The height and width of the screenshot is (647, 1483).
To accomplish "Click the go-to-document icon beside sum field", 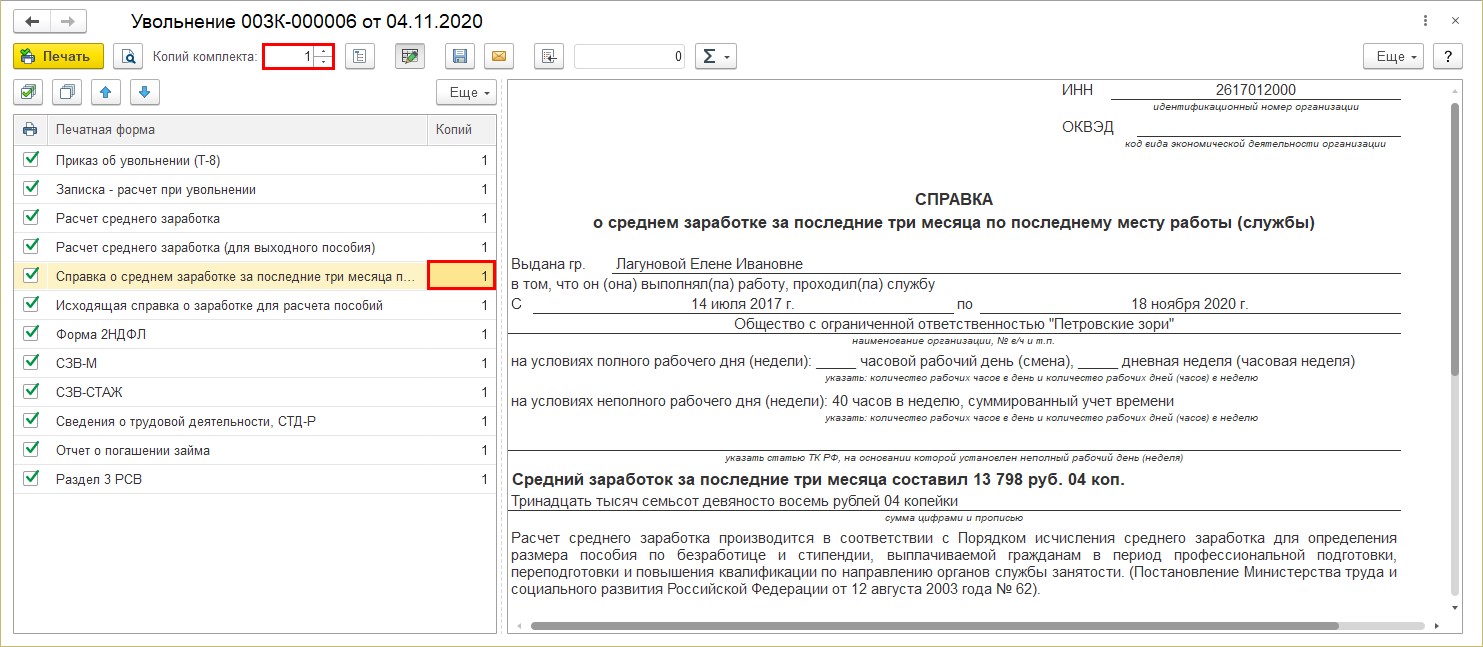I will tap(549, 56).
